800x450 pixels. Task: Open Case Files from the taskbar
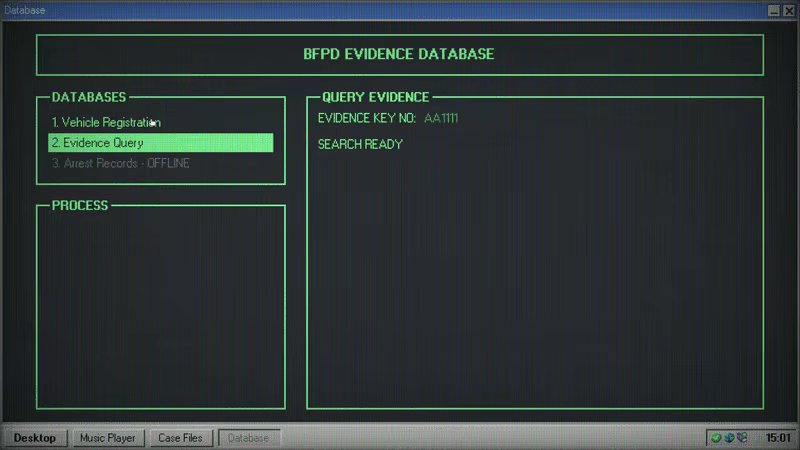[180, 438]
